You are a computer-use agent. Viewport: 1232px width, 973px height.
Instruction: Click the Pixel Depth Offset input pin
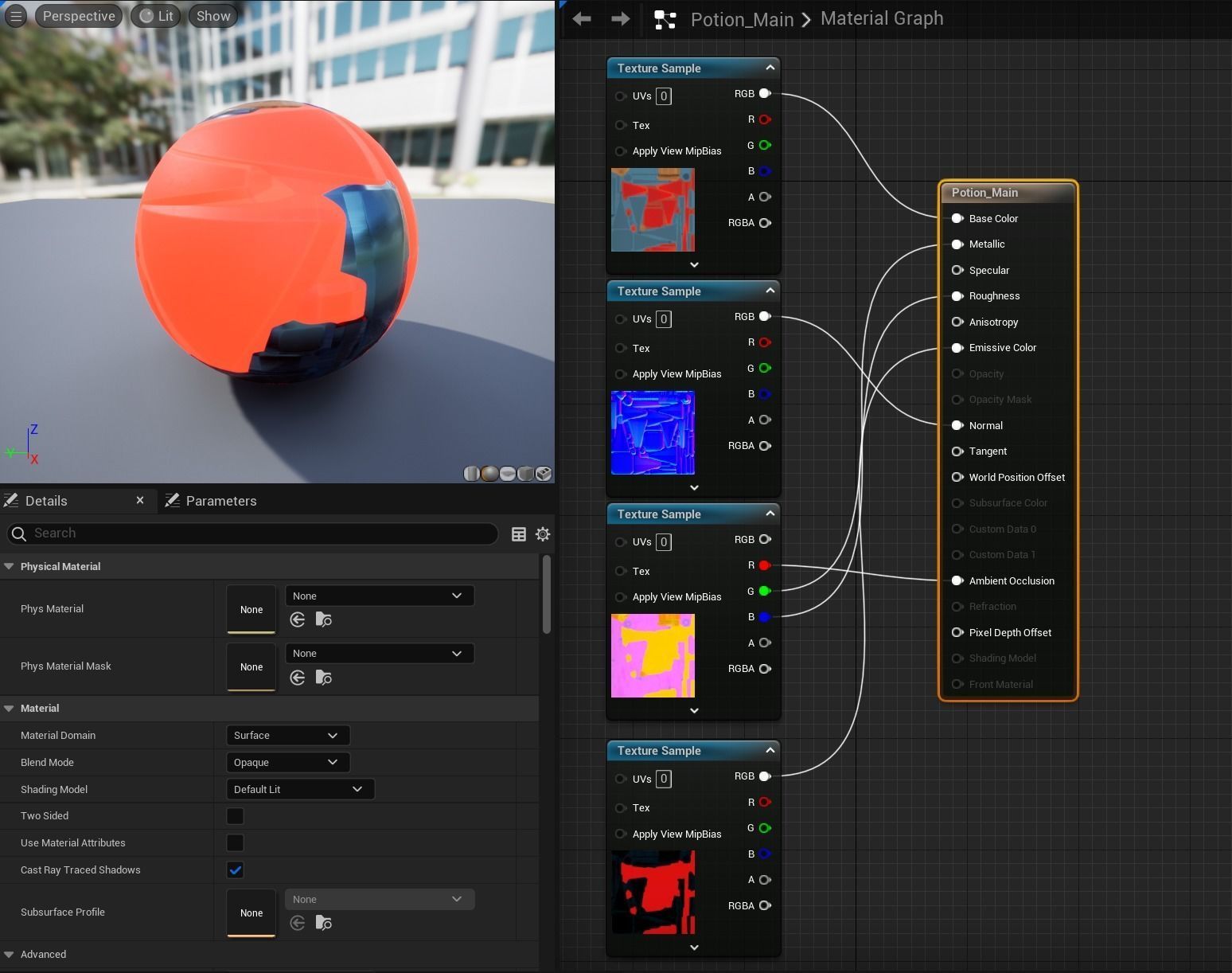pos(957,632)
